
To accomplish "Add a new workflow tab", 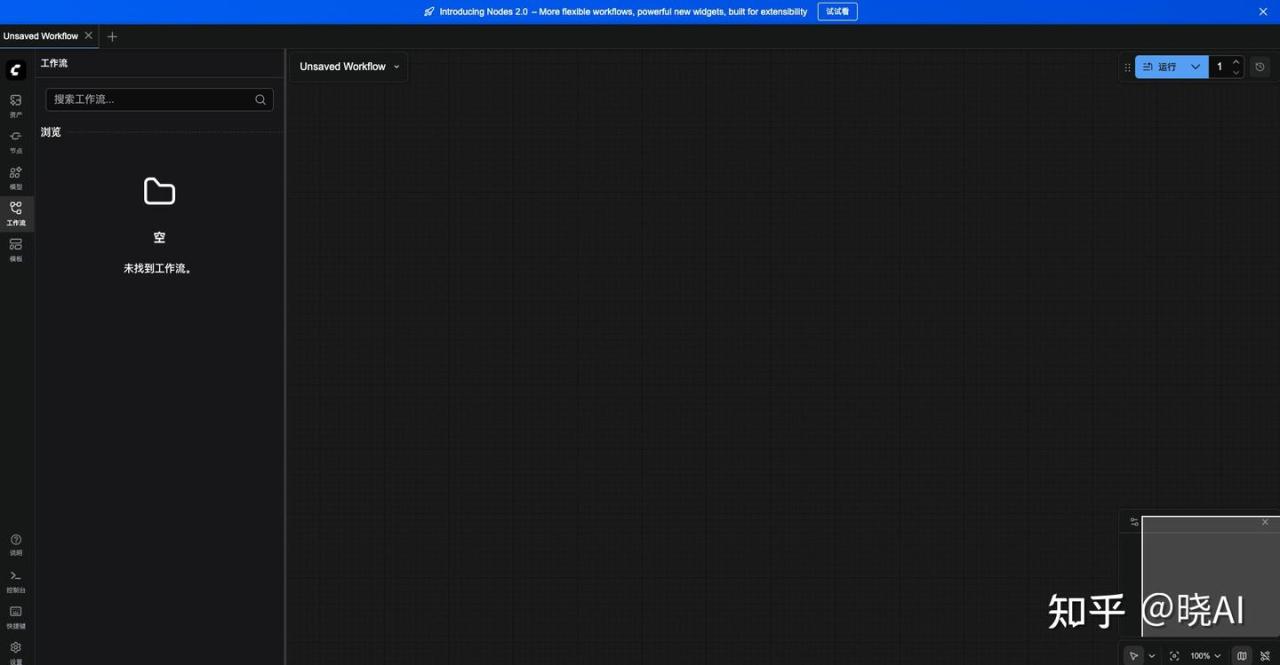I will coord(112,36).
